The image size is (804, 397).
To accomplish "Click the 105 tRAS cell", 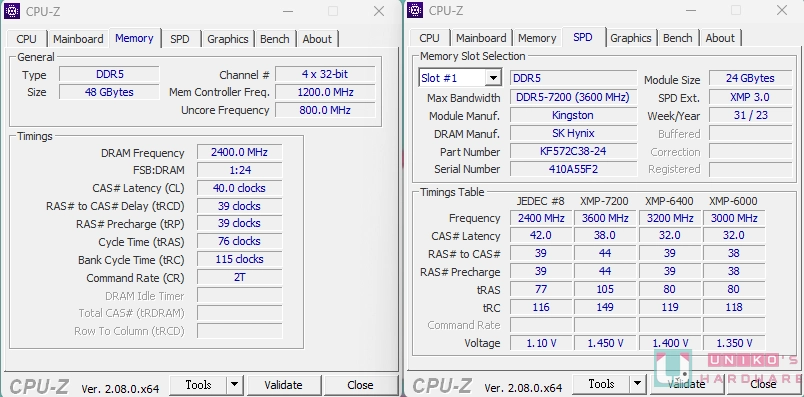I will coord(605,289).
